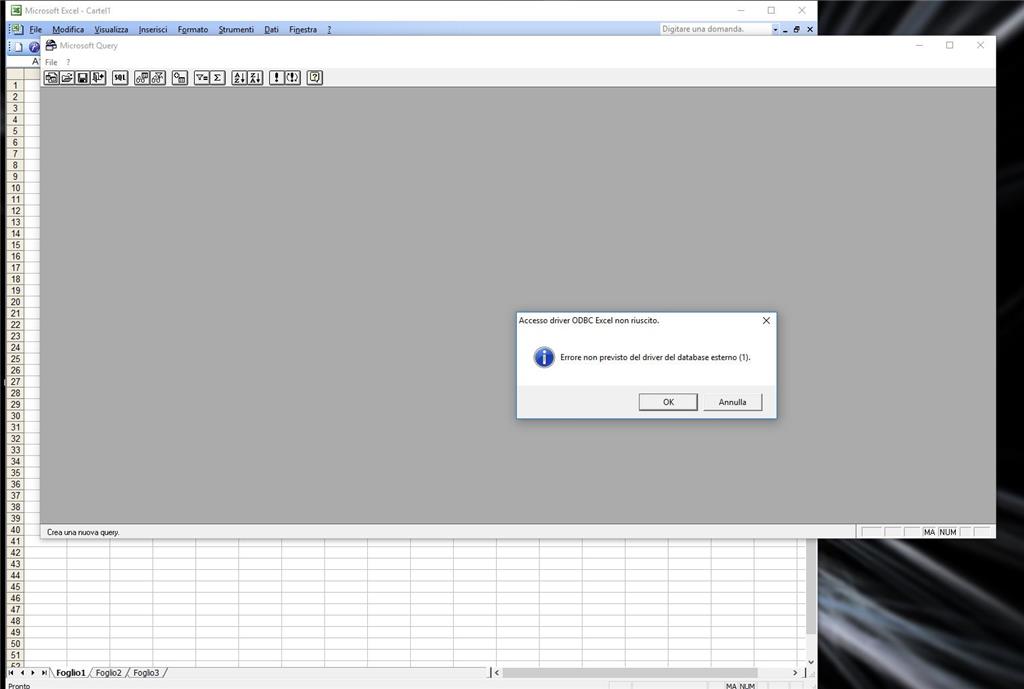Minimize the Cartel1 workbook window
This screenshot has width=1024, height=689.
click(785, 29)
